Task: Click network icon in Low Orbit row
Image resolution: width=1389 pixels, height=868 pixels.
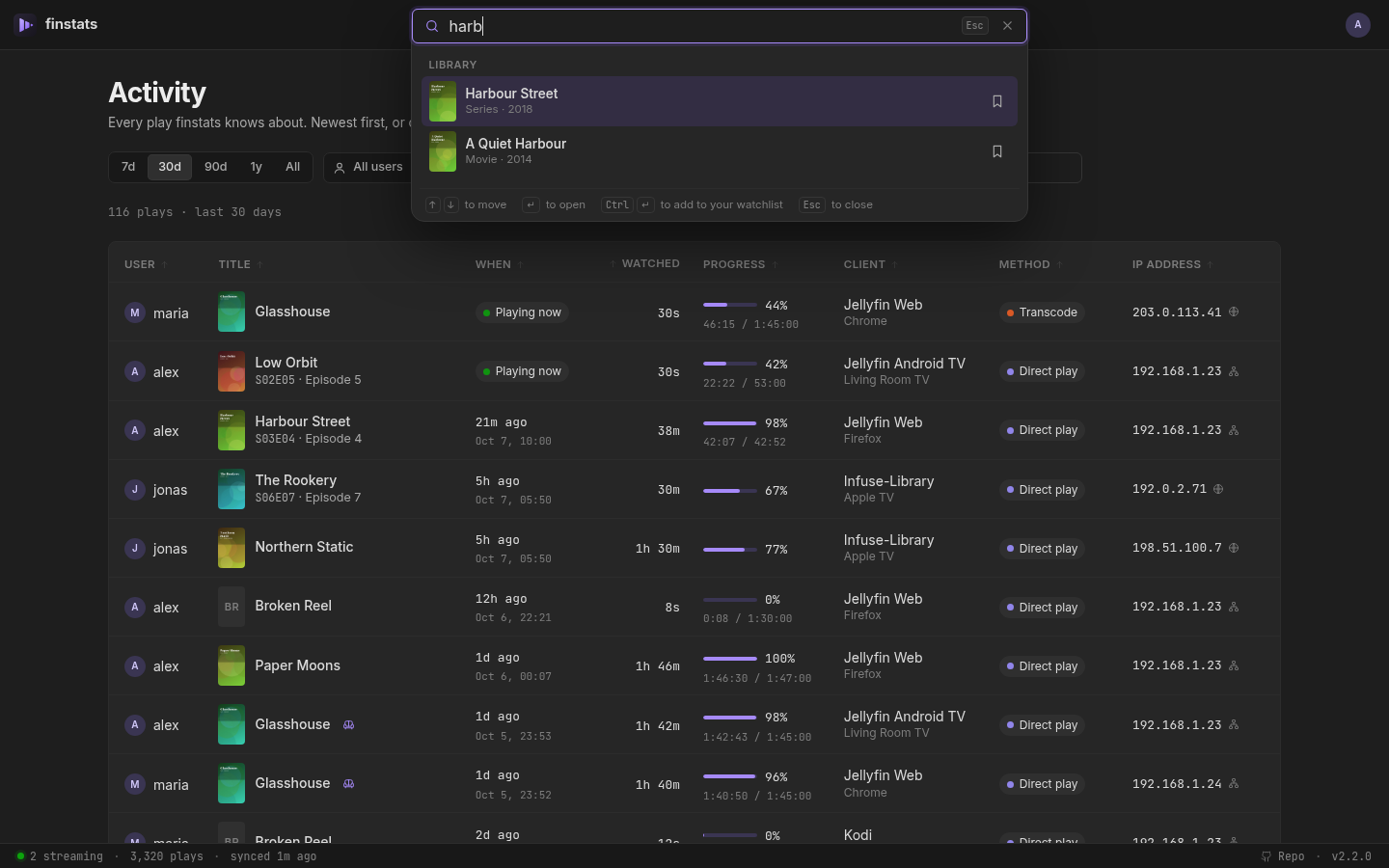Action: pos(1234,371)
